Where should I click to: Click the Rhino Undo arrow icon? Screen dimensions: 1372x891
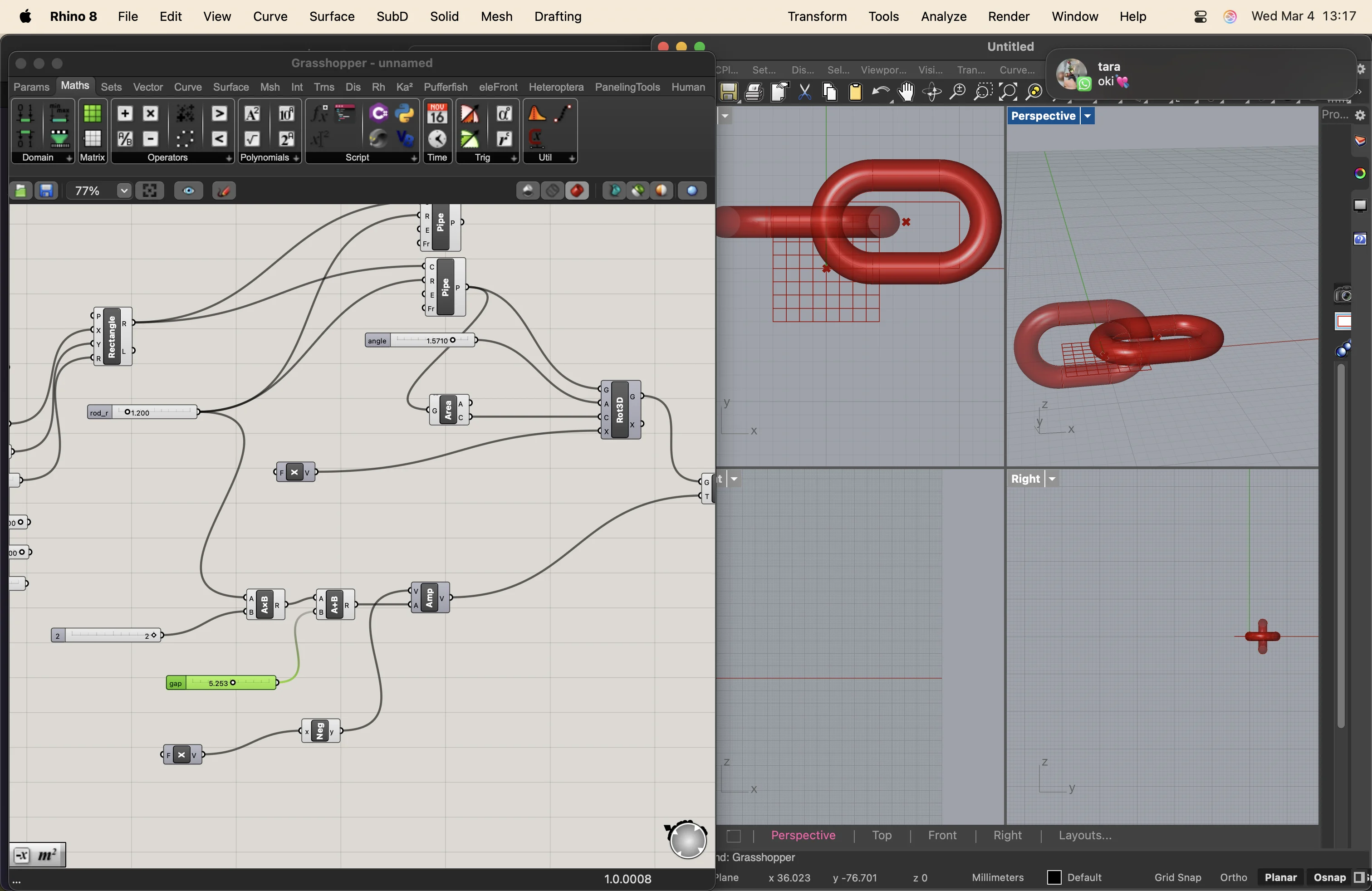click(880, 92)
